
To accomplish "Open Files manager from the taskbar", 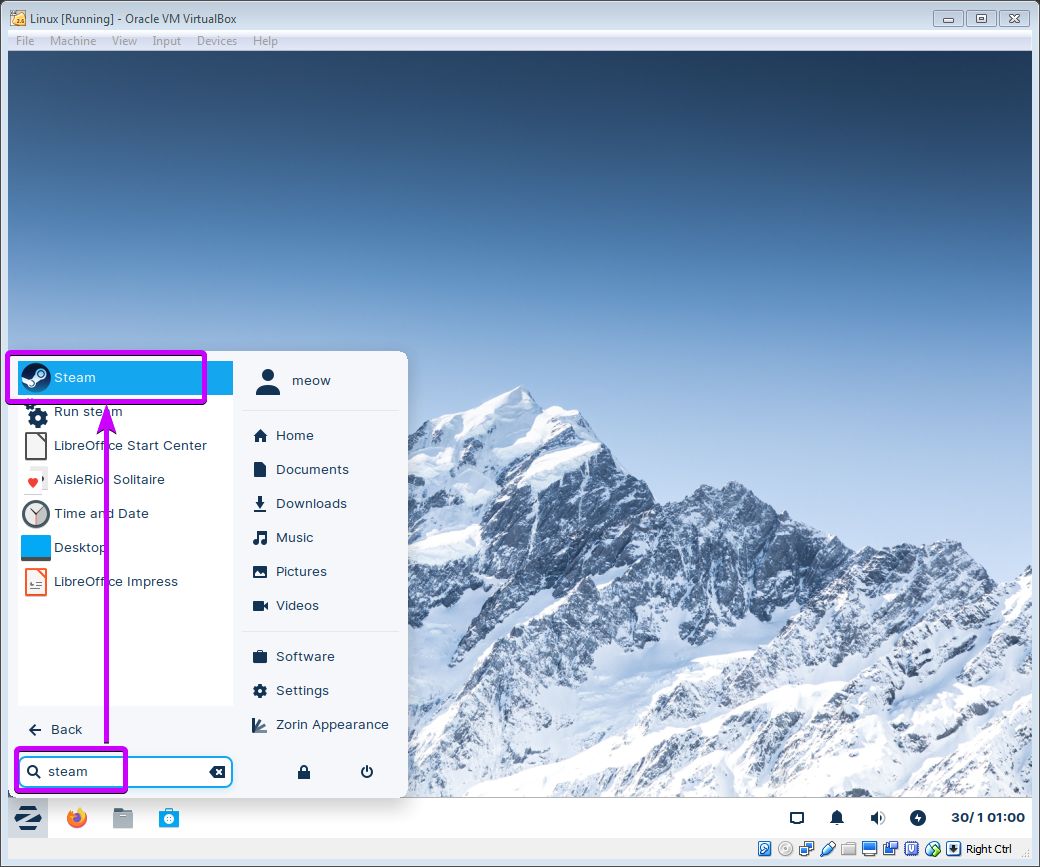I will pyautogui.click(x=123, y=818).
